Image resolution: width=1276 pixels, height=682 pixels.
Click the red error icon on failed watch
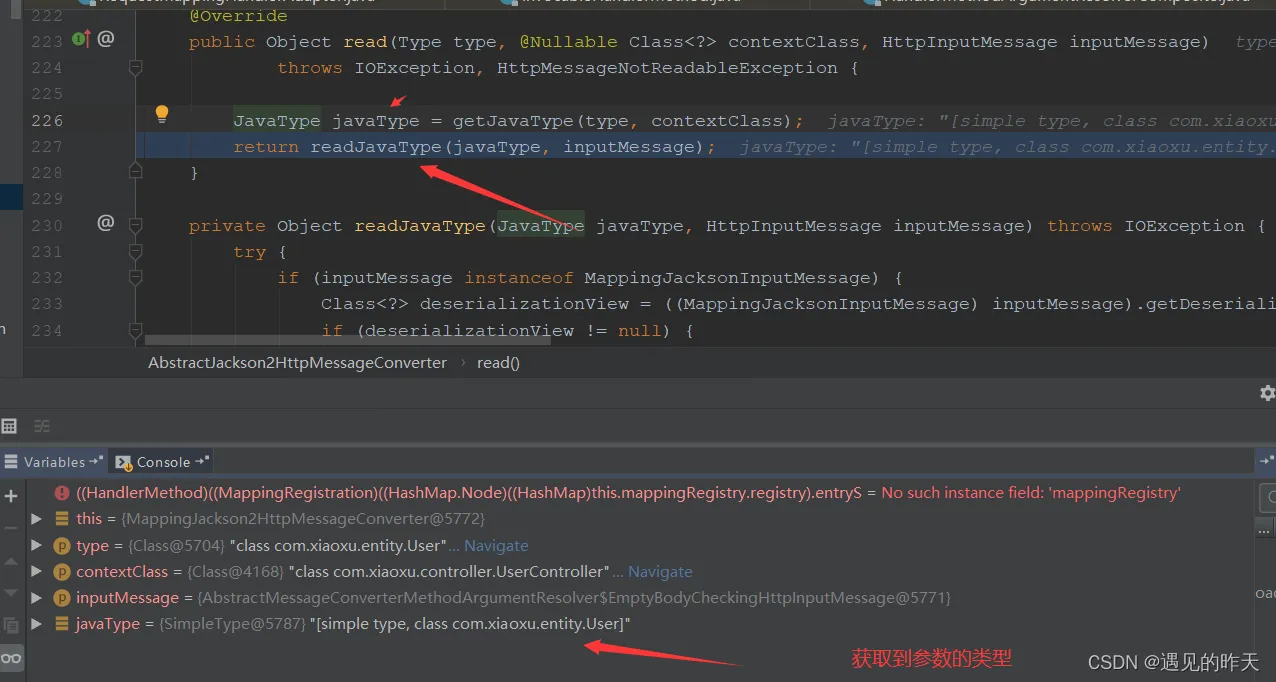[62, 493]
